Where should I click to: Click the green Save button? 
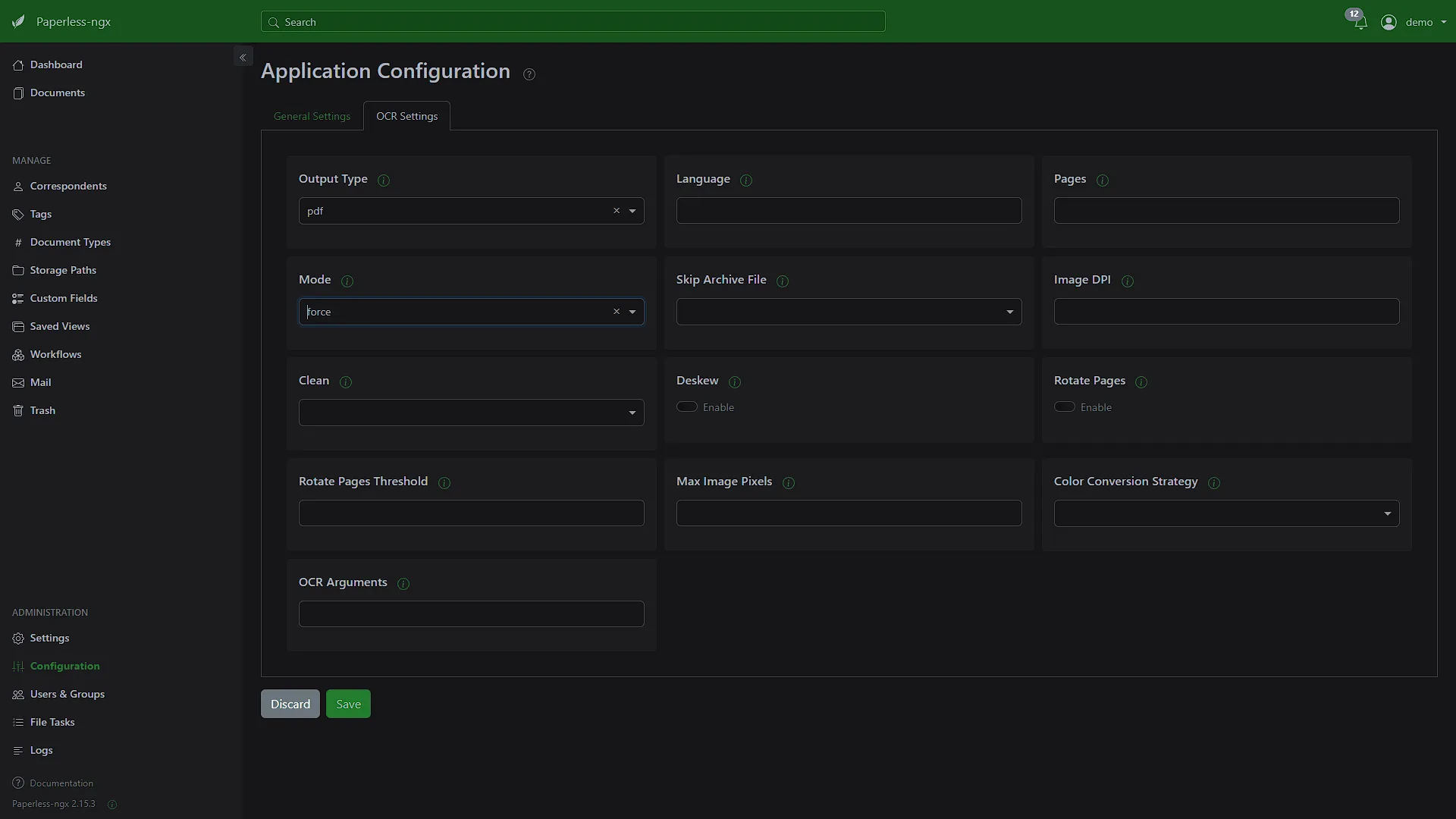point(348,704)
